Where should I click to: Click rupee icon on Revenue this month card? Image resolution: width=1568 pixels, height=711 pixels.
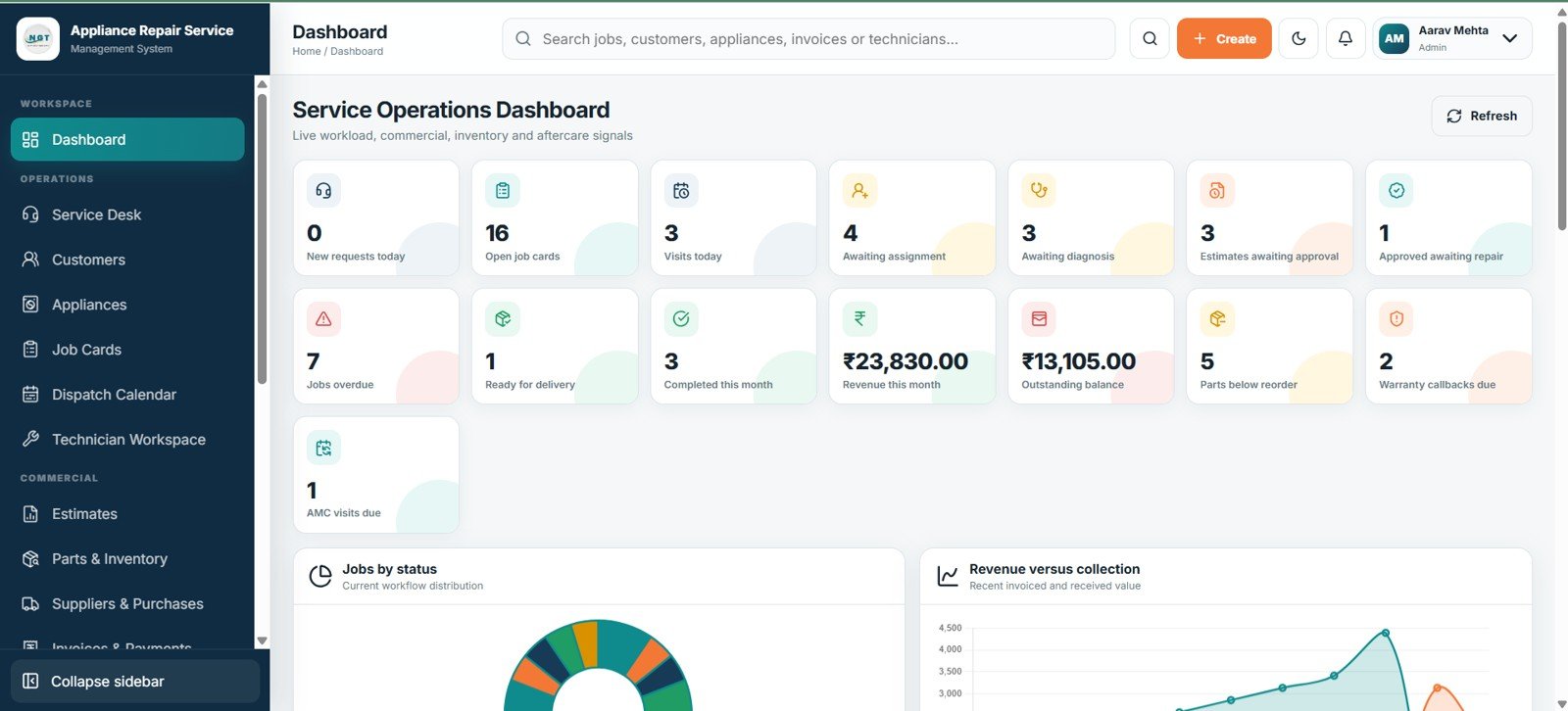coord(859,319)
